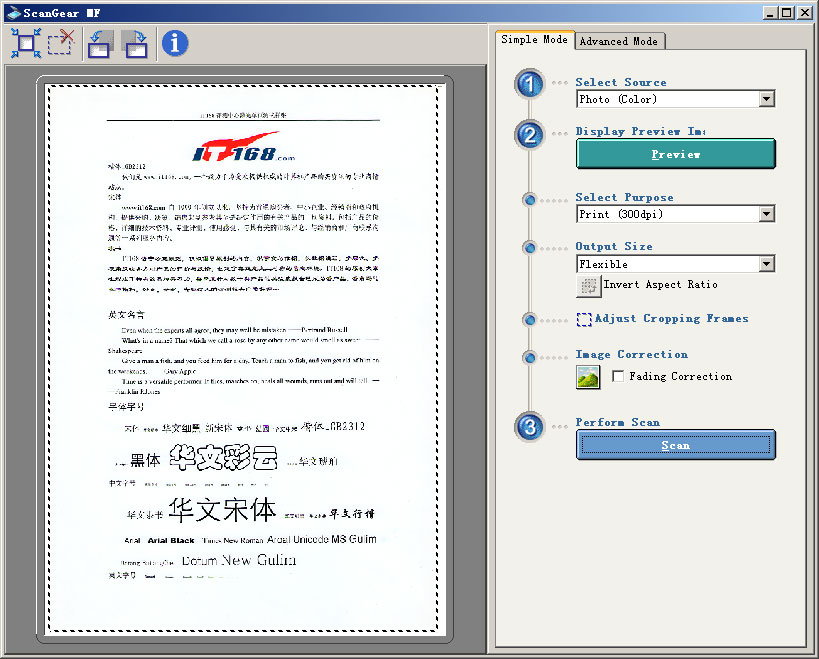Rotate the preview image left
This screenshot has width=819, height=659.
click(99, 43)
